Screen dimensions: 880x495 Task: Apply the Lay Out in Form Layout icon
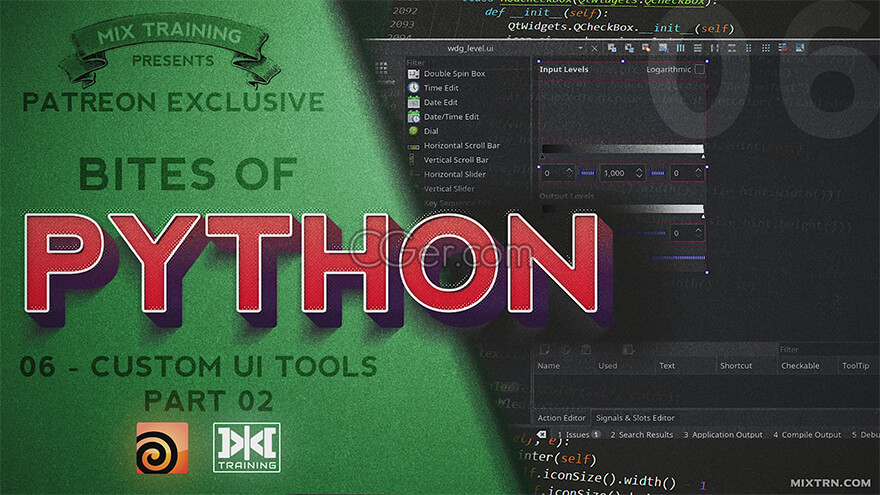point(749,48)
